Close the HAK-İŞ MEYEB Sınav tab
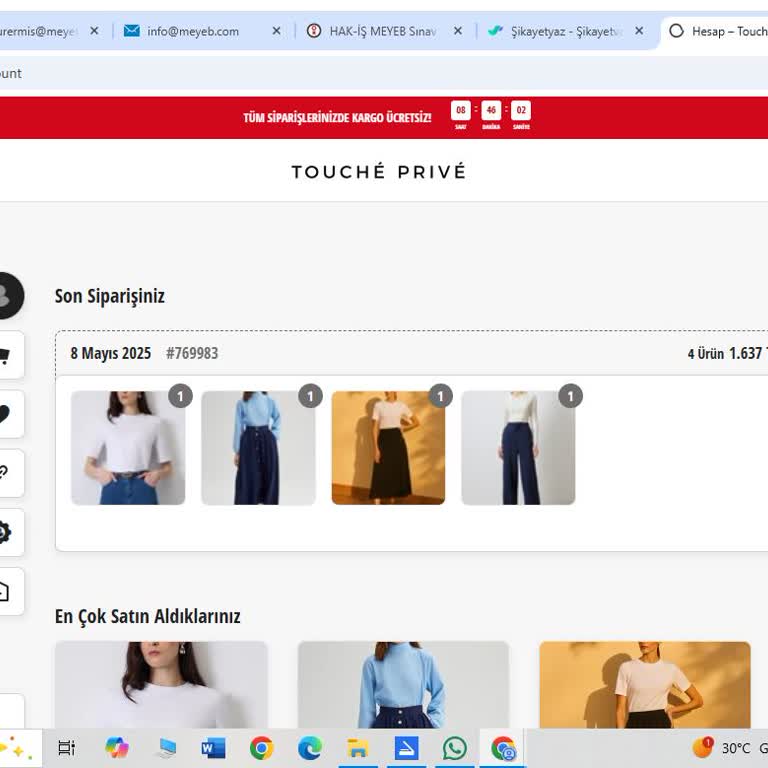768x768 pixels. point(457,31)
